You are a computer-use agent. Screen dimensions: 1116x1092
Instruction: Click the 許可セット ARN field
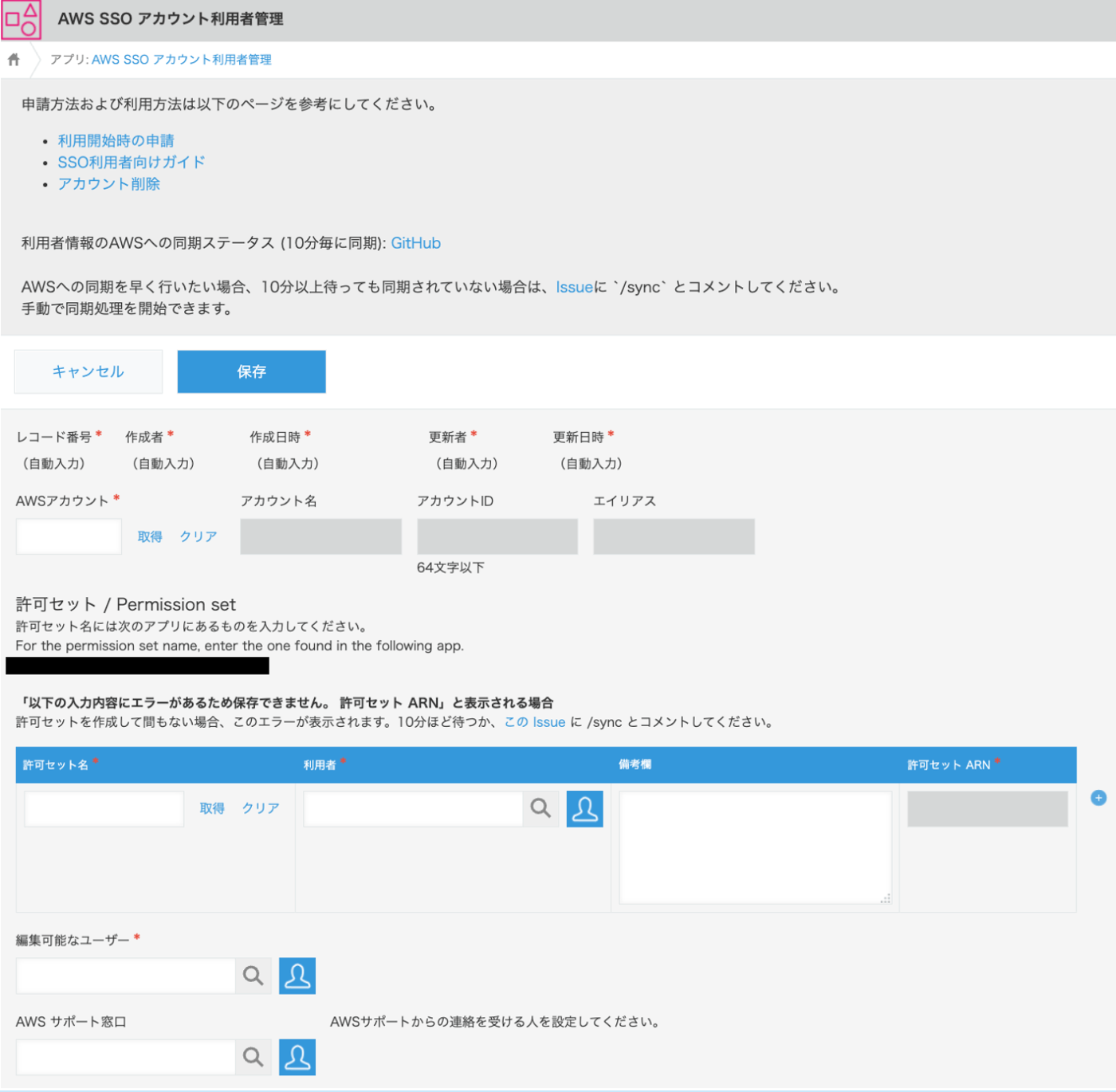[987, 809]
